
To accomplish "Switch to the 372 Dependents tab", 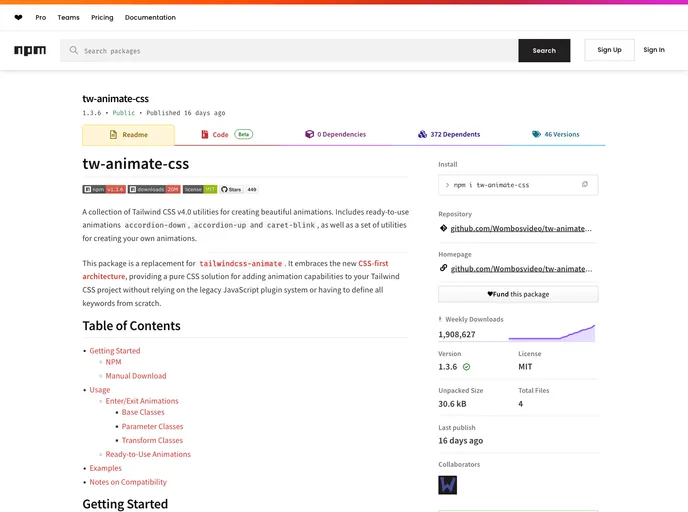I will click(x=449, y=134).
